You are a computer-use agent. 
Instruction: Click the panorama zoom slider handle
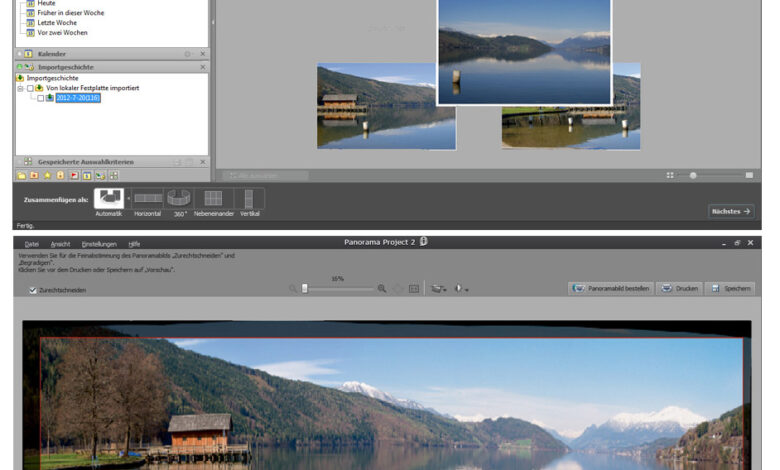pyautogui.click(x=304, y=288)
